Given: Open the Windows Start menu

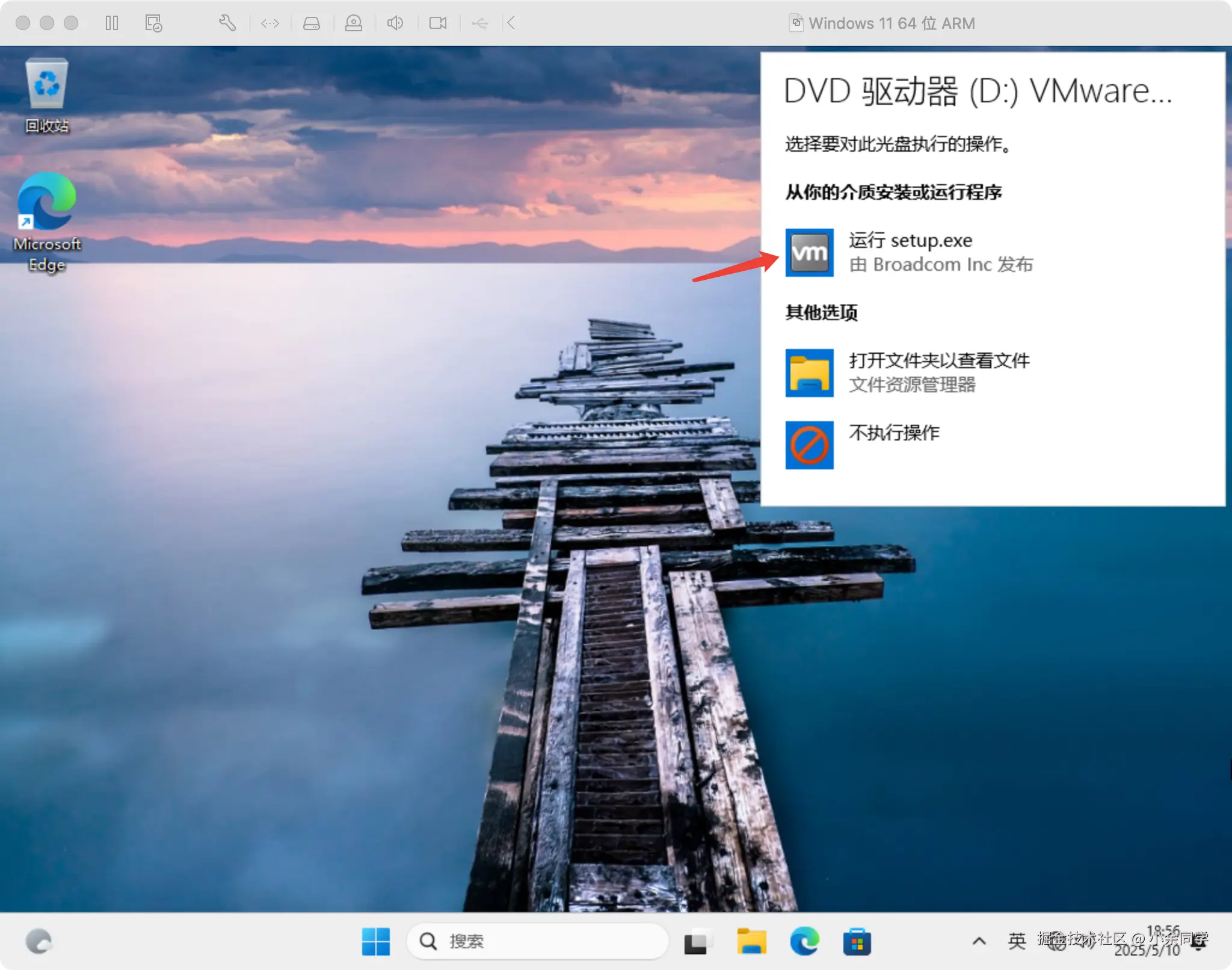Looking at the screenshot, I should coord(376,941).
